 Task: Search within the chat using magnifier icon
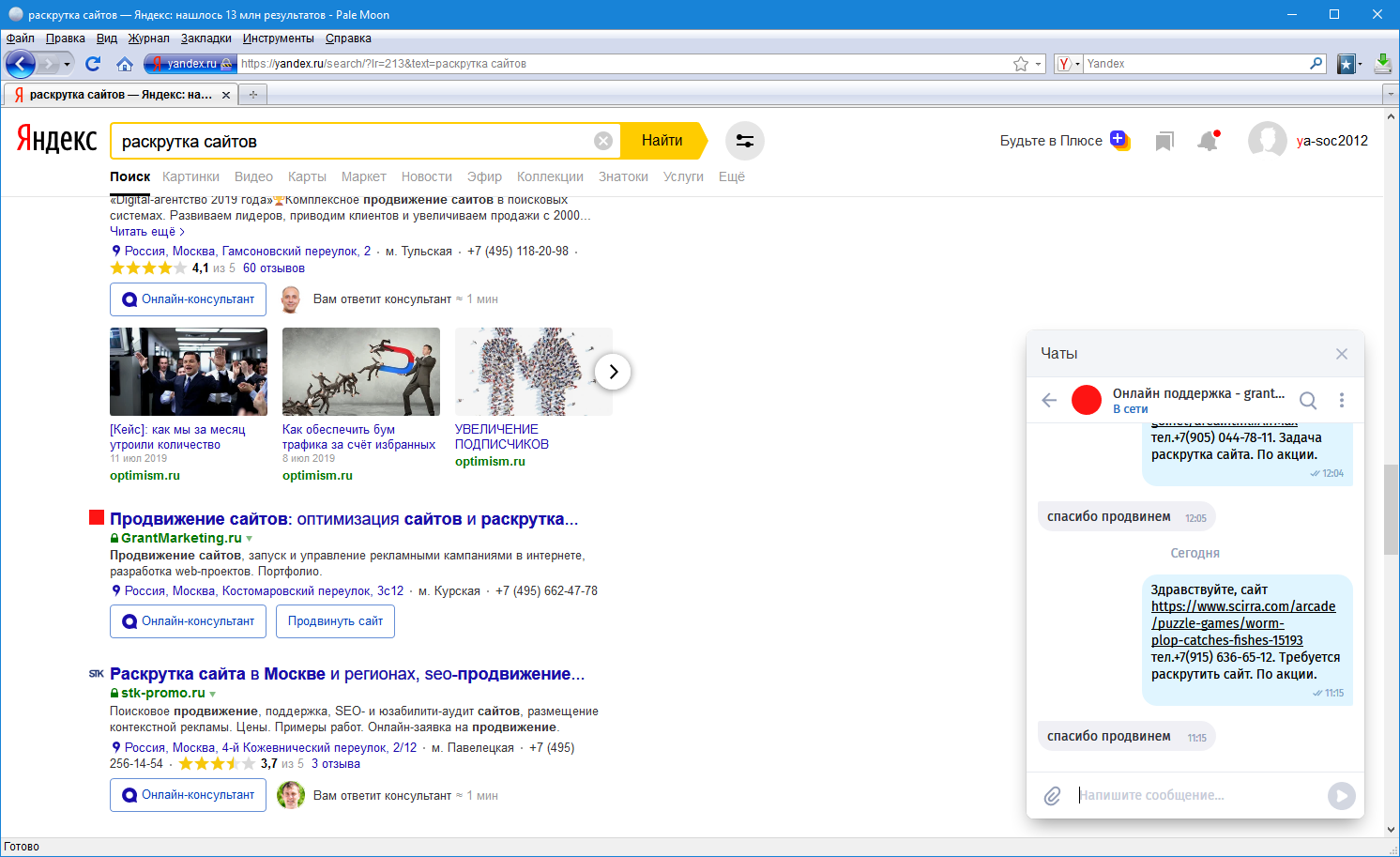1308,401
